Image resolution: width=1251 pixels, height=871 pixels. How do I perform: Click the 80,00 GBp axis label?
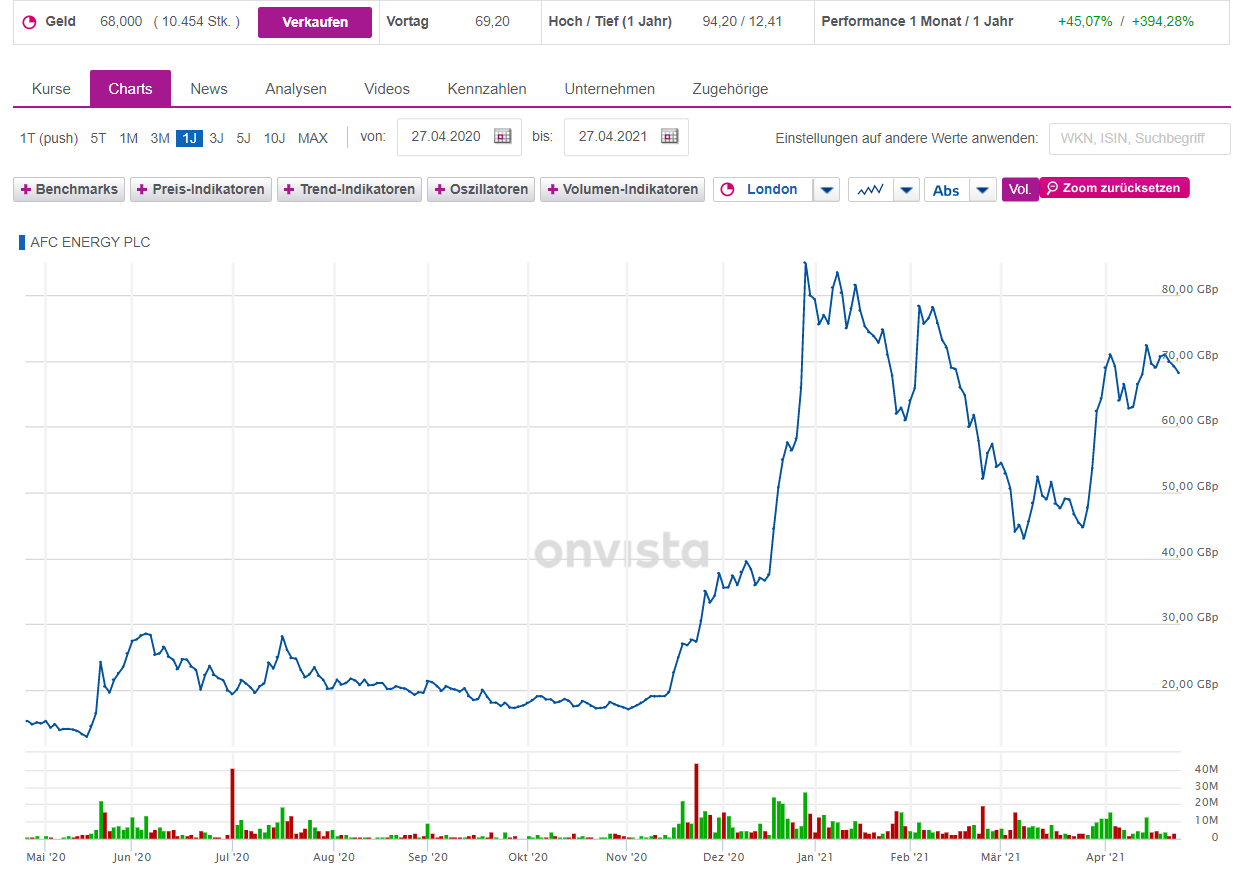[x=1190, y=289]
